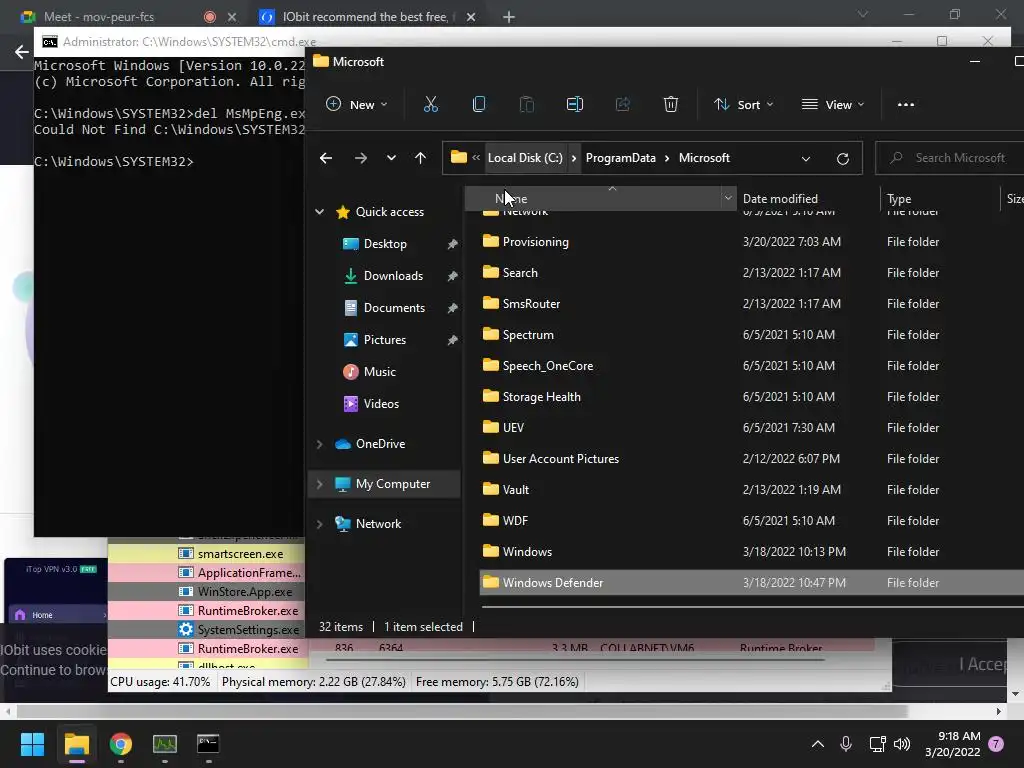Open the See more ellipsis menu
This screenshot has width=1024, height=768.
pyautogui.click(x=906, y=104)
